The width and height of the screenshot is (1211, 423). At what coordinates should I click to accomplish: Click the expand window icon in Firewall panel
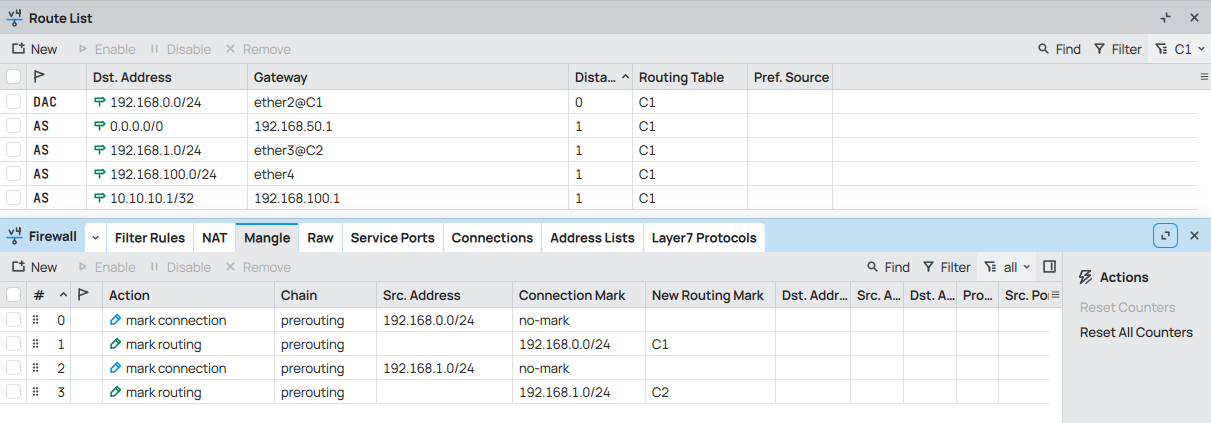pos(1165,236)
